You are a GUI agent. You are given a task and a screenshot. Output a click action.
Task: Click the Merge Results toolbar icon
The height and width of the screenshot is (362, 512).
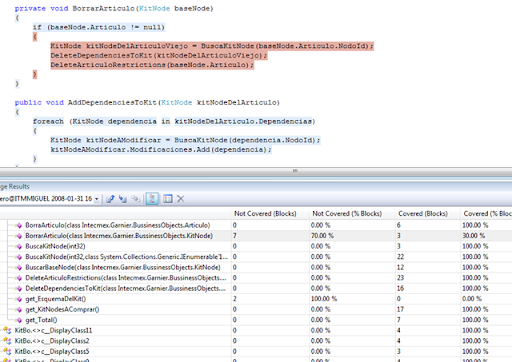135,199
